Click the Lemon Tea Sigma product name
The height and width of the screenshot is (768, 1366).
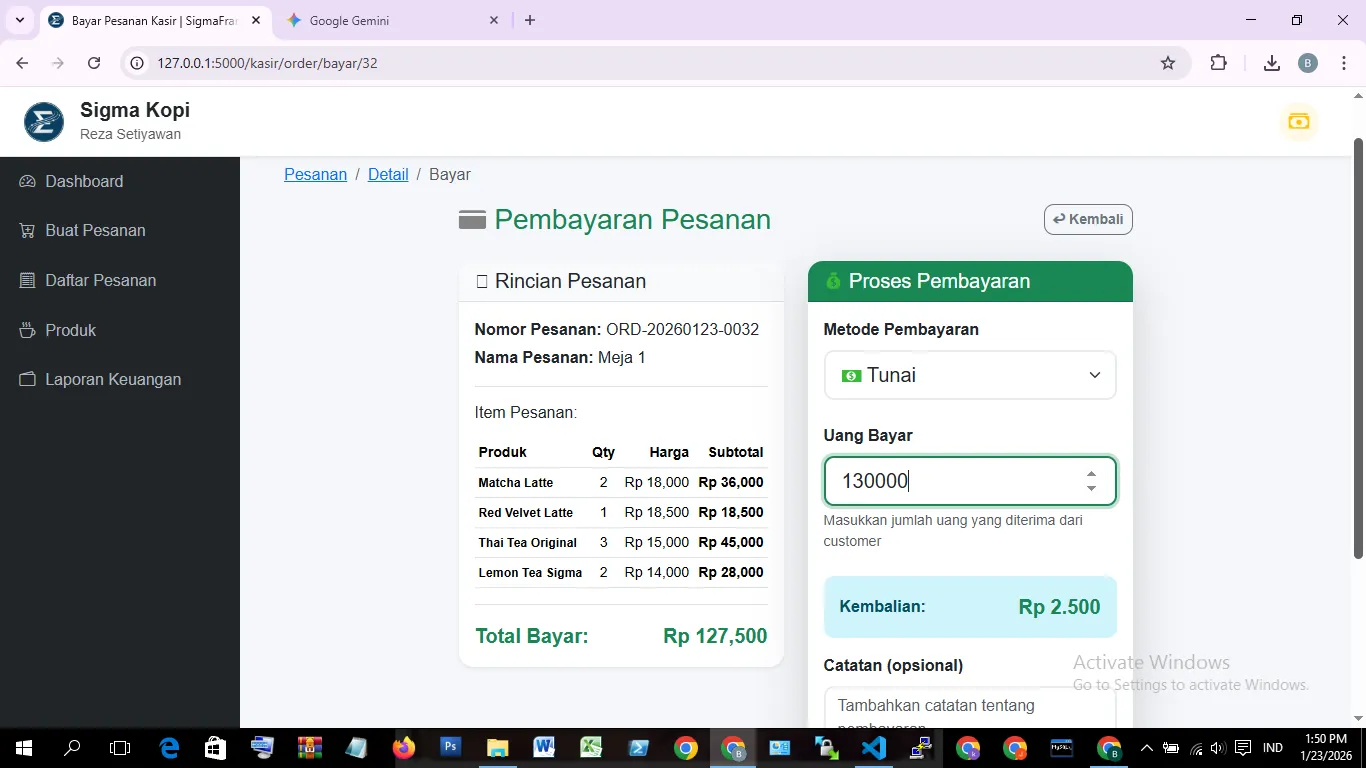coord(530,572)
